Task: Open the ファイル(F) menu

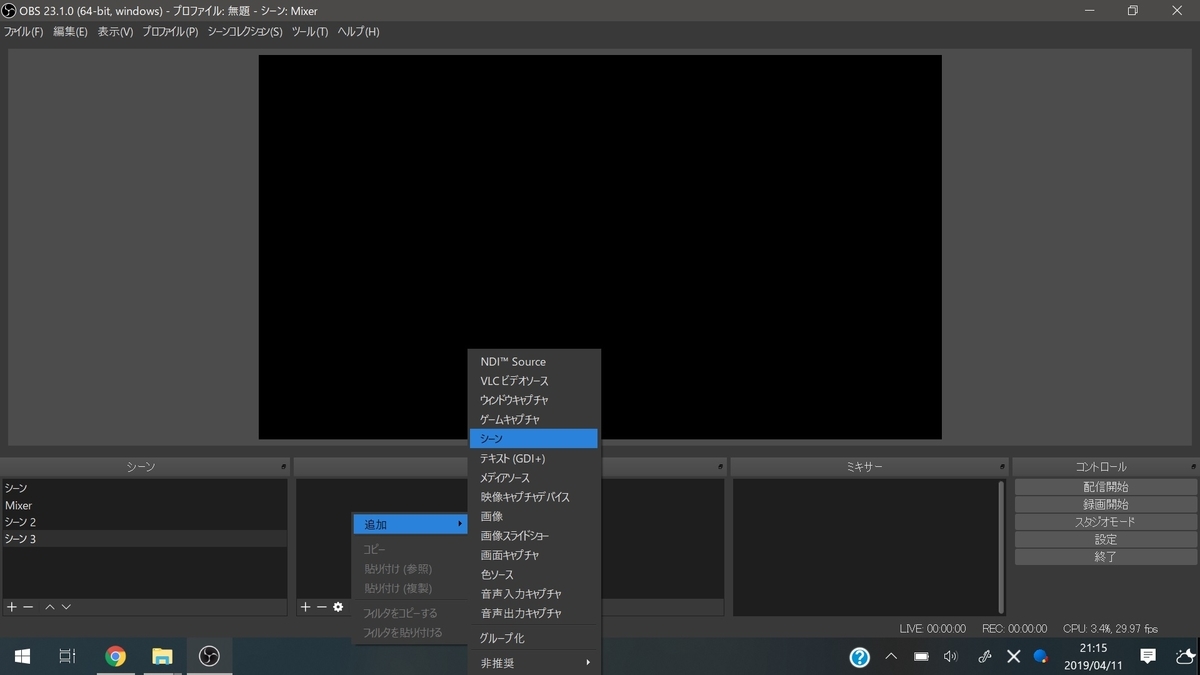Action: tap(24, 32)
